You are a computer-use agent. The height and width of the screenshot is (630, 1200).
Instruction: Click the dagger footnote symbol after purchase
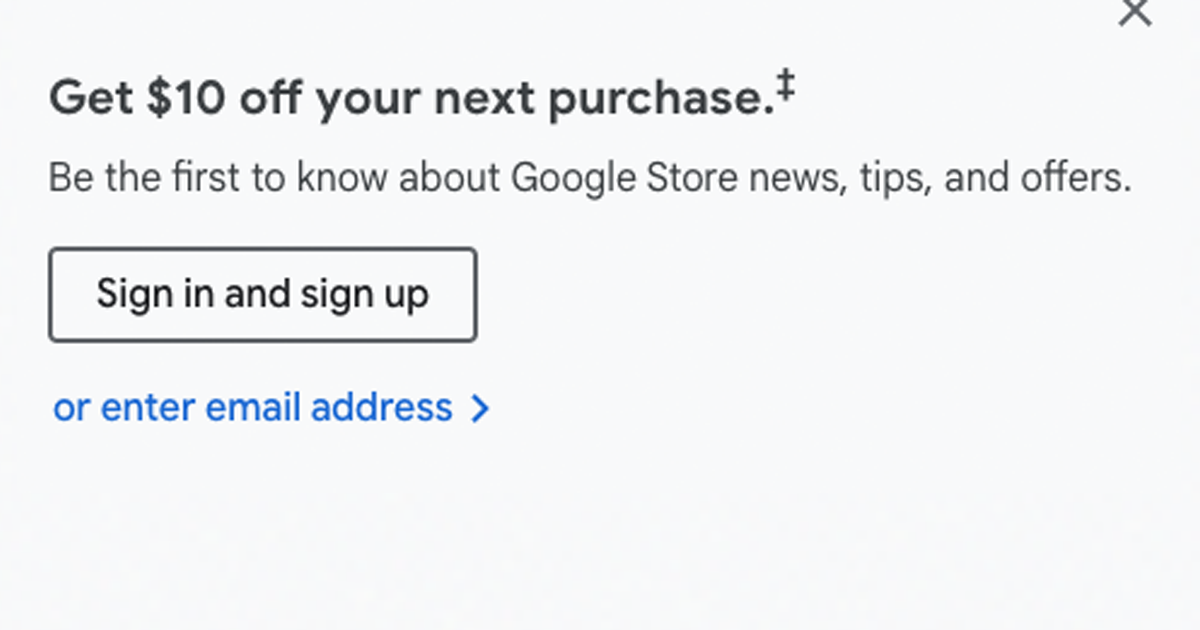click(787, 85)
